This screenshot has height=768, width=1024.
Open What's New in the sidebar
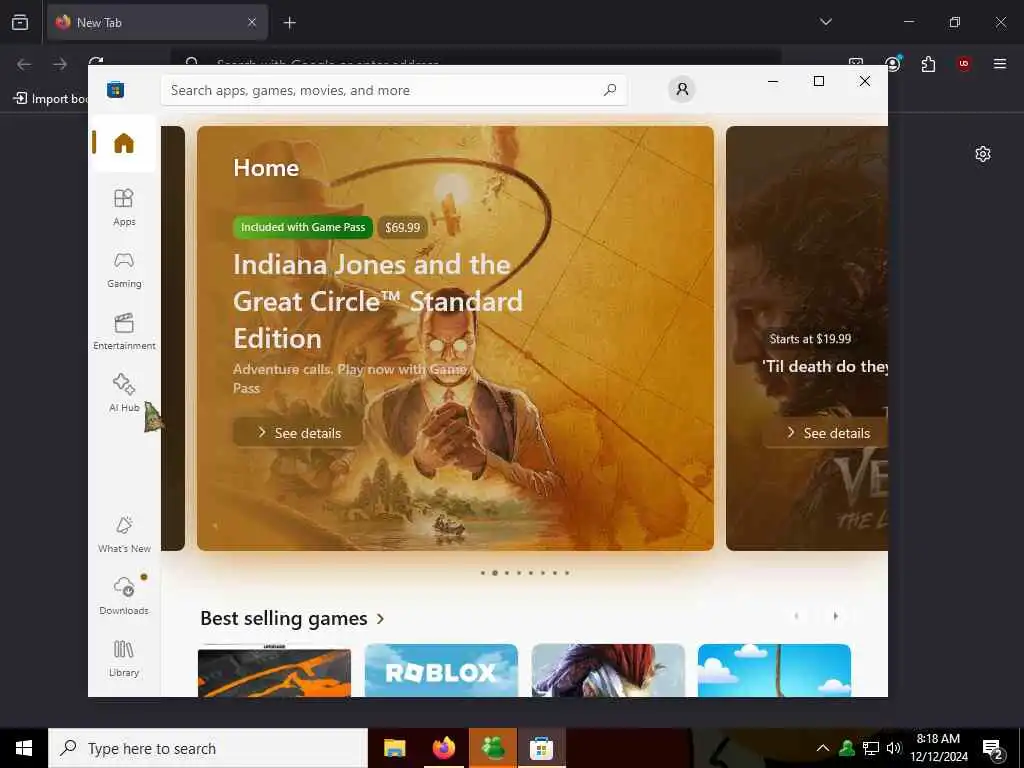[123, 535]
